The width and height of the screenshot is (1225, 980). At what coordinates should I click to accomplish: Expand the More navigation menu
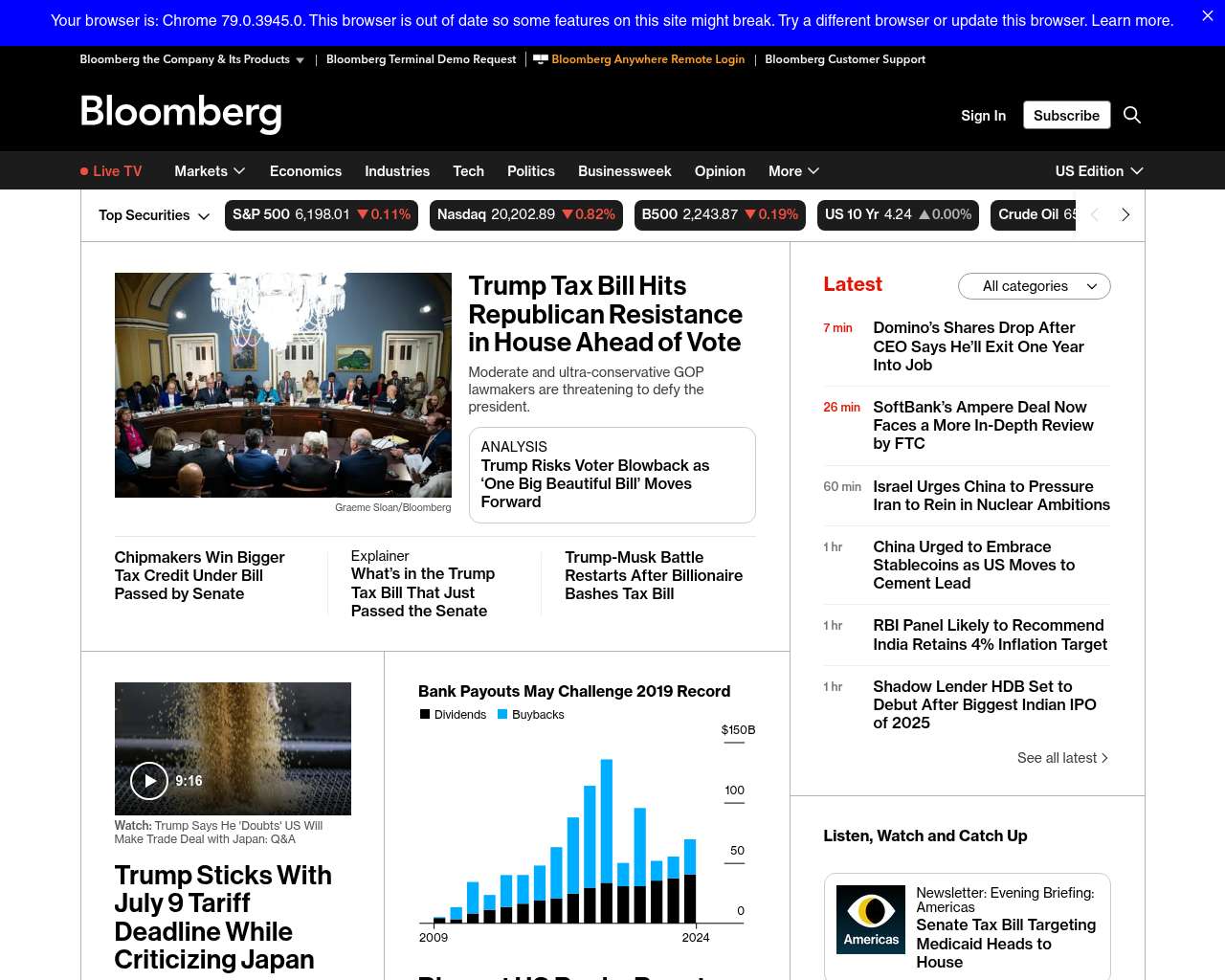pos(793,171)
